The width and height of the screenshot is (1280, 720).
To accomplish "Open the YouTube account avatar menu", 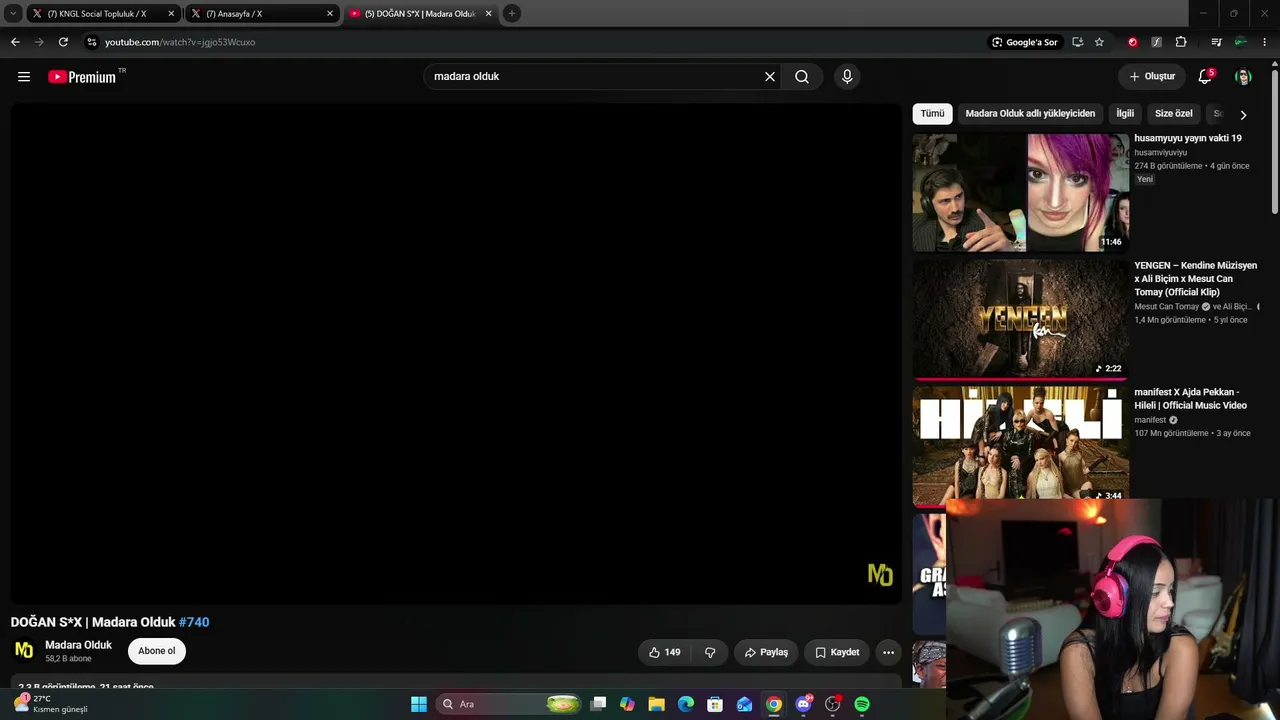I will pyautogui.click(x=1243, y=77).
